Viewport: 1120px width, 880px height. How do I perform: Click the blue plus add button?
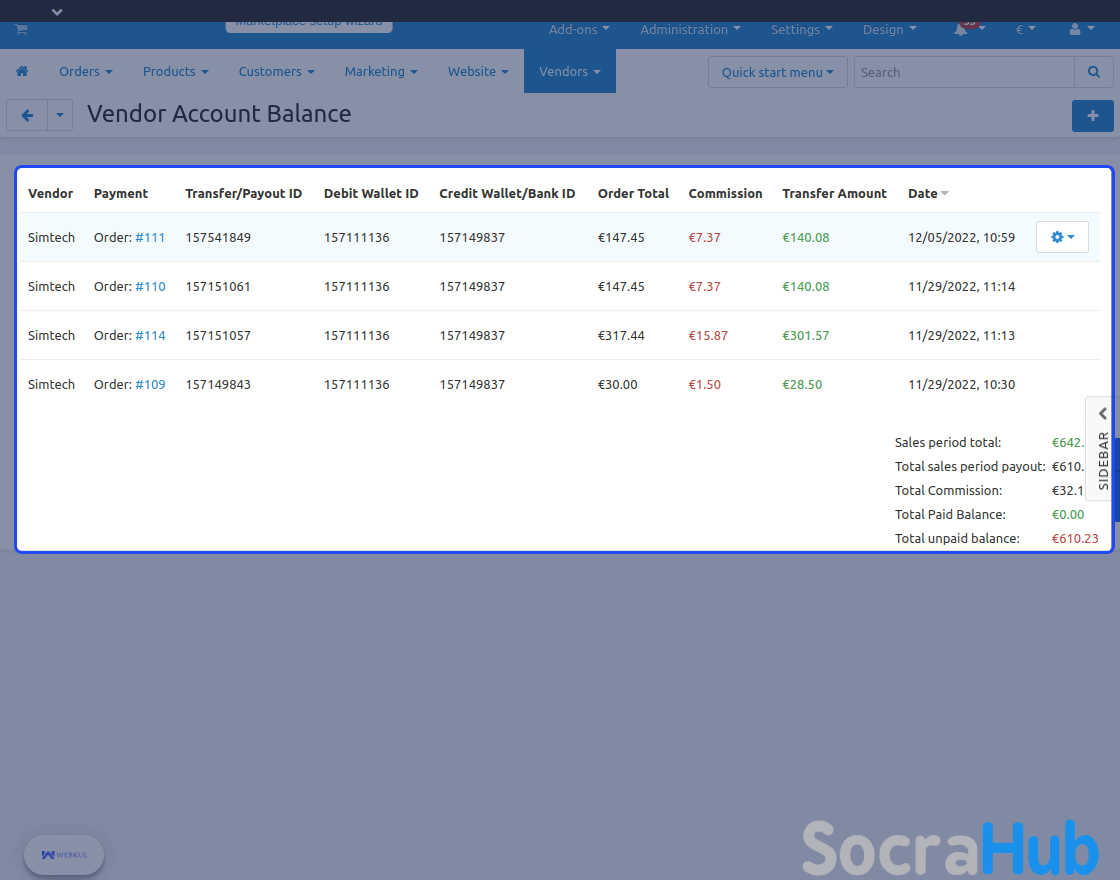(1092, 116)
